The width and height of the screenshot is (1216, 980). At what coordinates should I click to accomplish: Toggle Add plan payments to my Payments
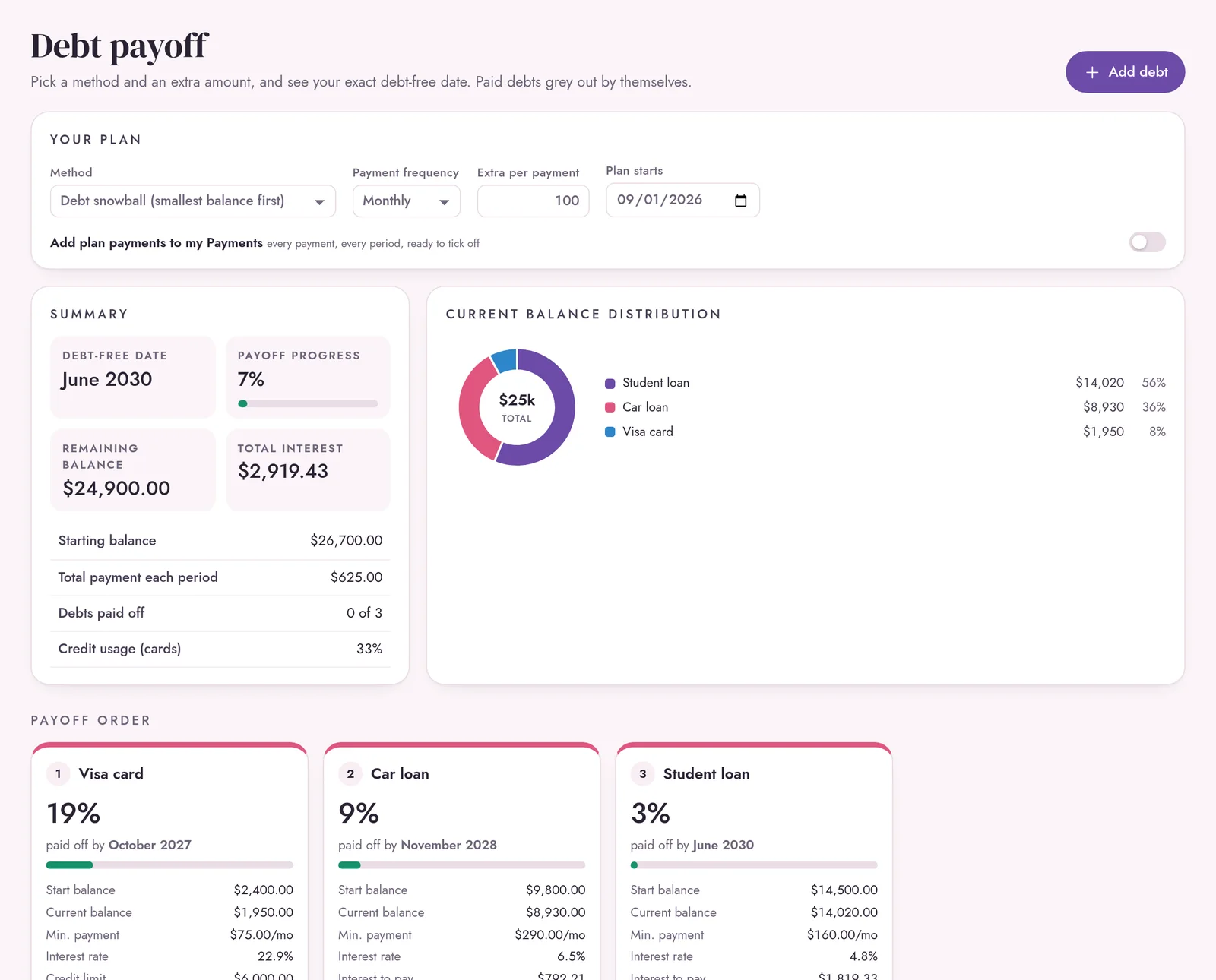(1147, 242)
